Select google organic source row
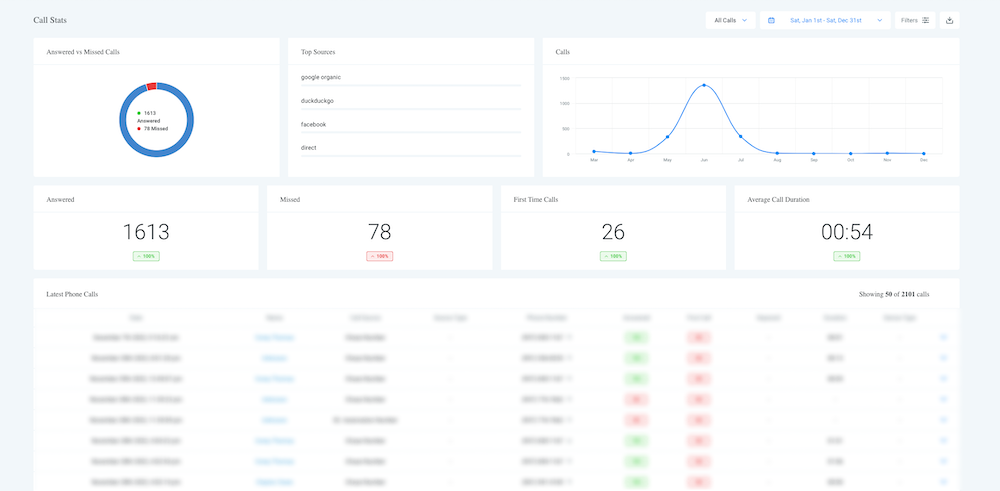This screenshot has height=491, width=1000. pos(411,78)
